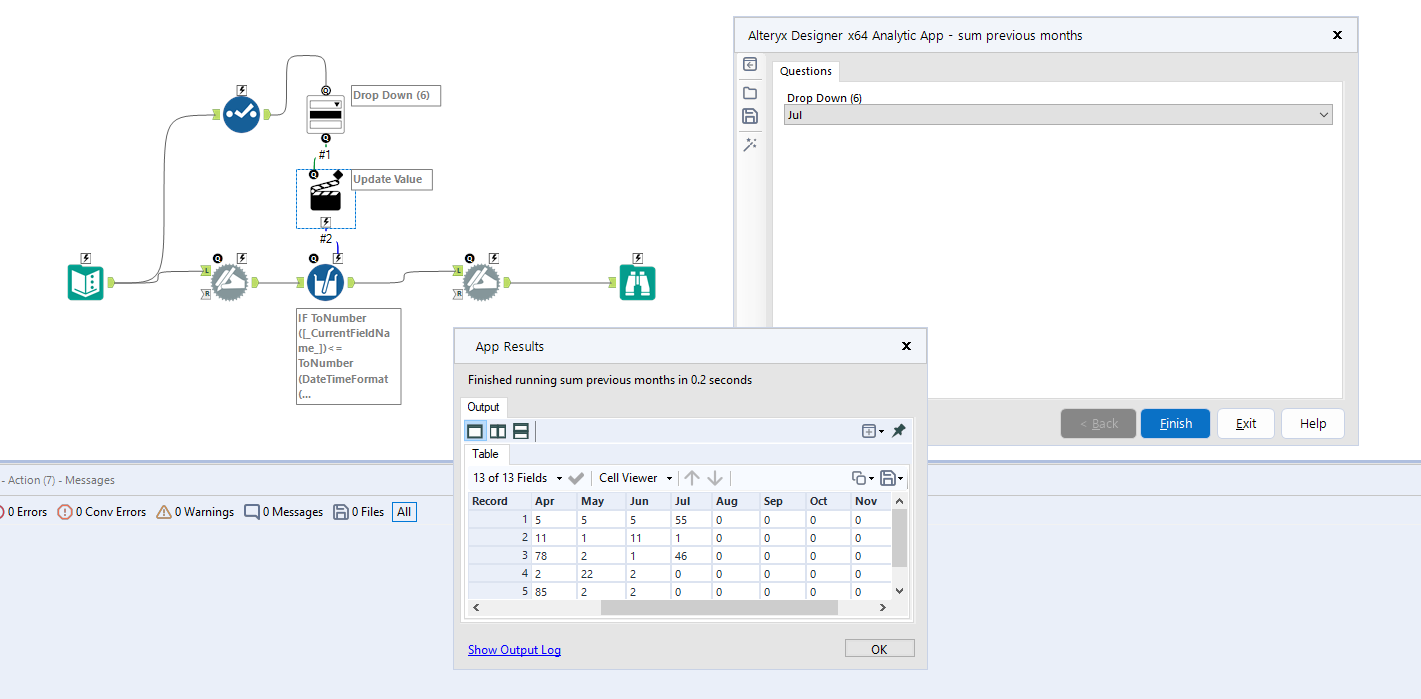The height and width of the screenshot is (699, 1421).
Task: Open the Show Output Log link
Action: point(514,650)
